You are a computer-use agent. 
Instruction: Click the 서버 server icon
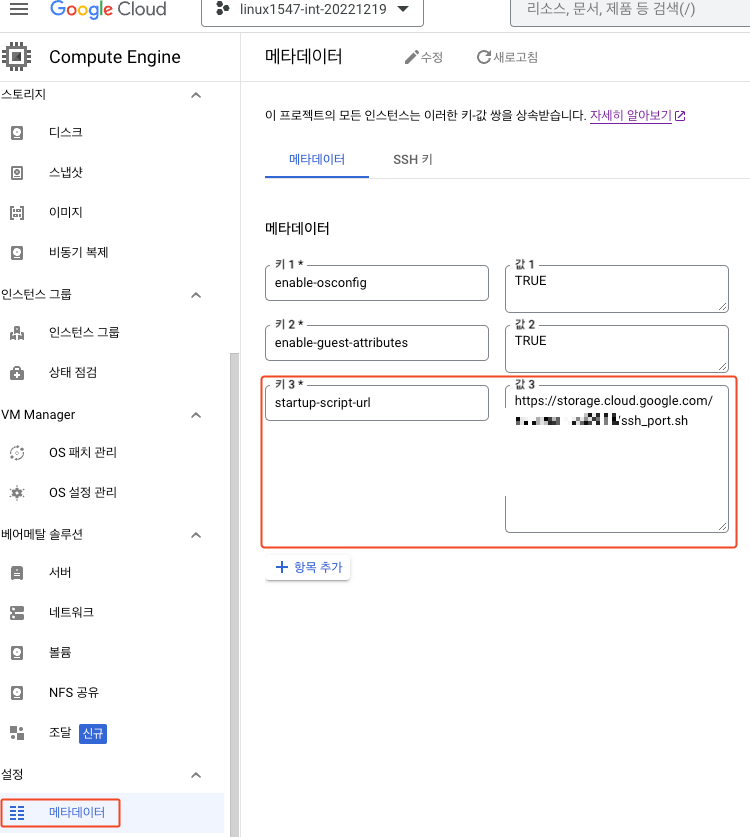click(17, 573)
